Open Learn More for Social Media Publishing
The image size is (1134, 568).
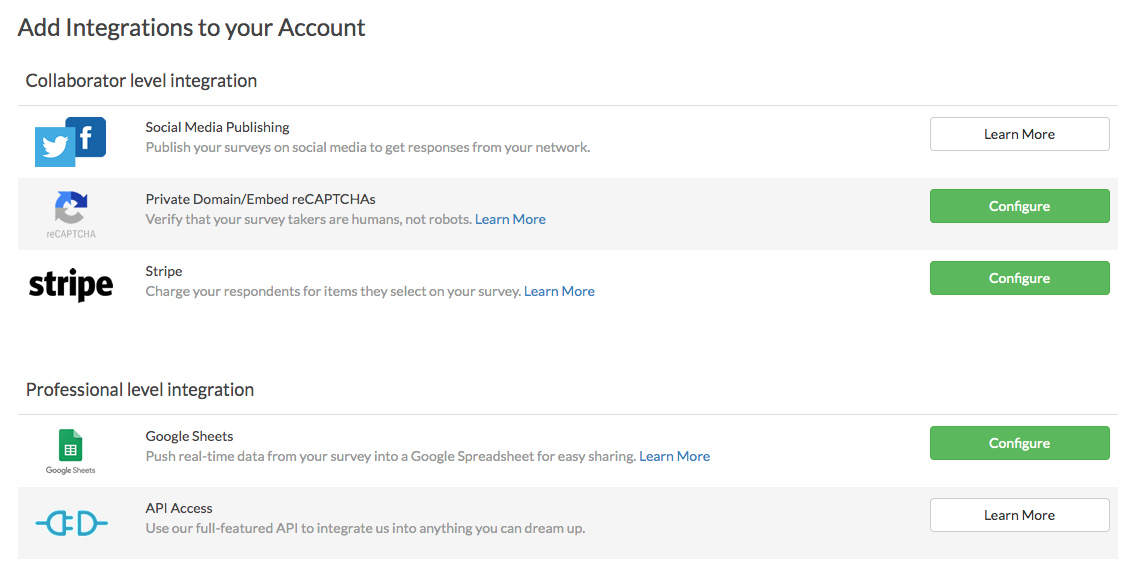click(x=1019, y=134)
